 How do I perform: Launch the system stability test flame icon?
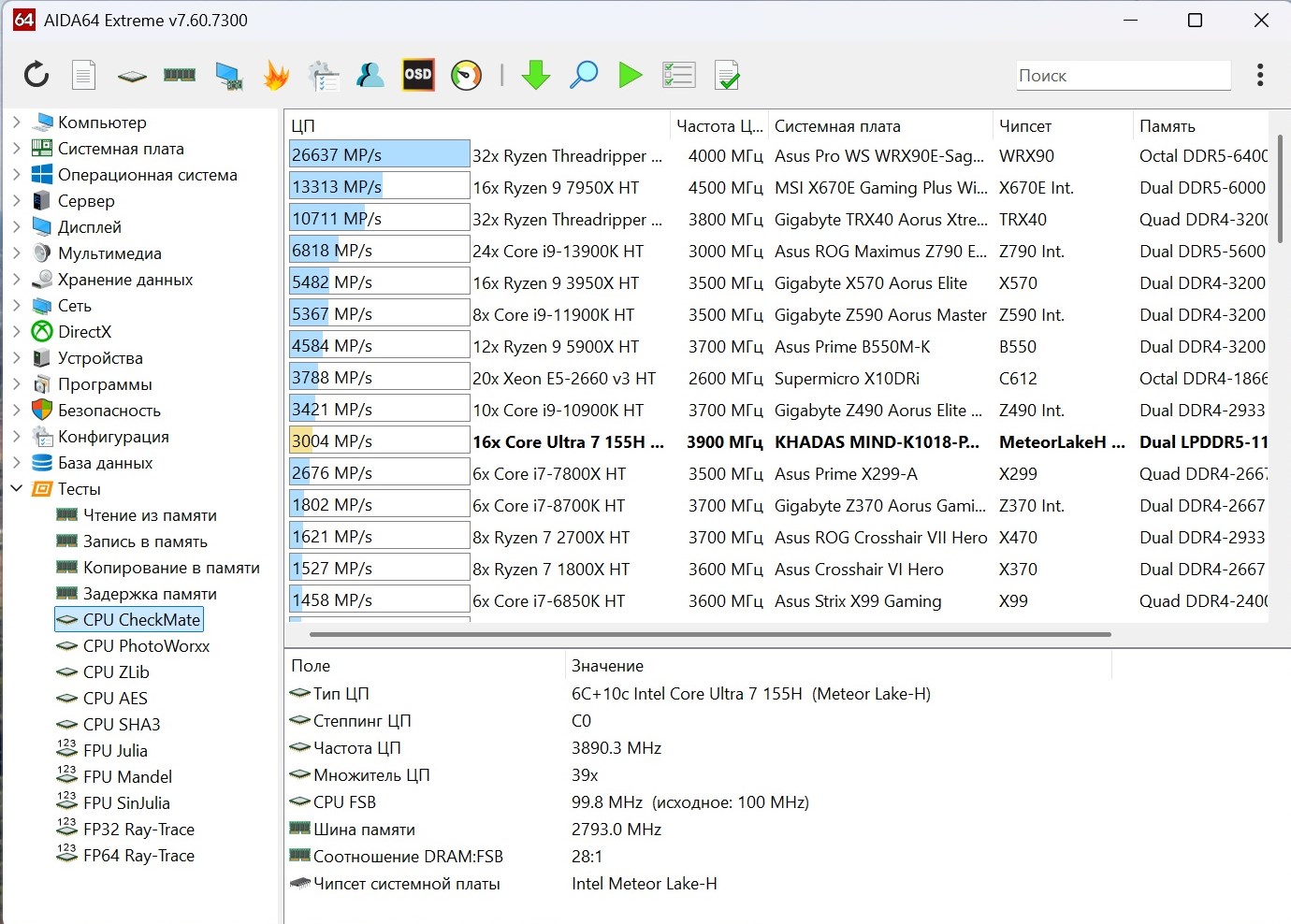(x=276, y=75)
